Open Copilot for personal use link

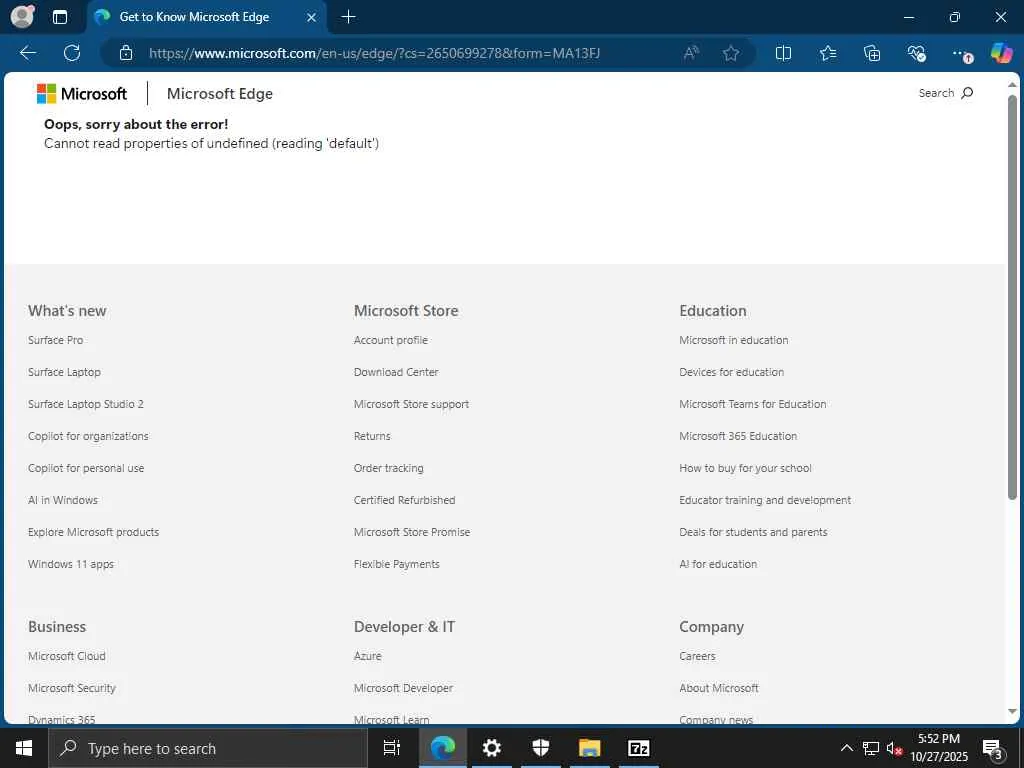coord(86,468)
